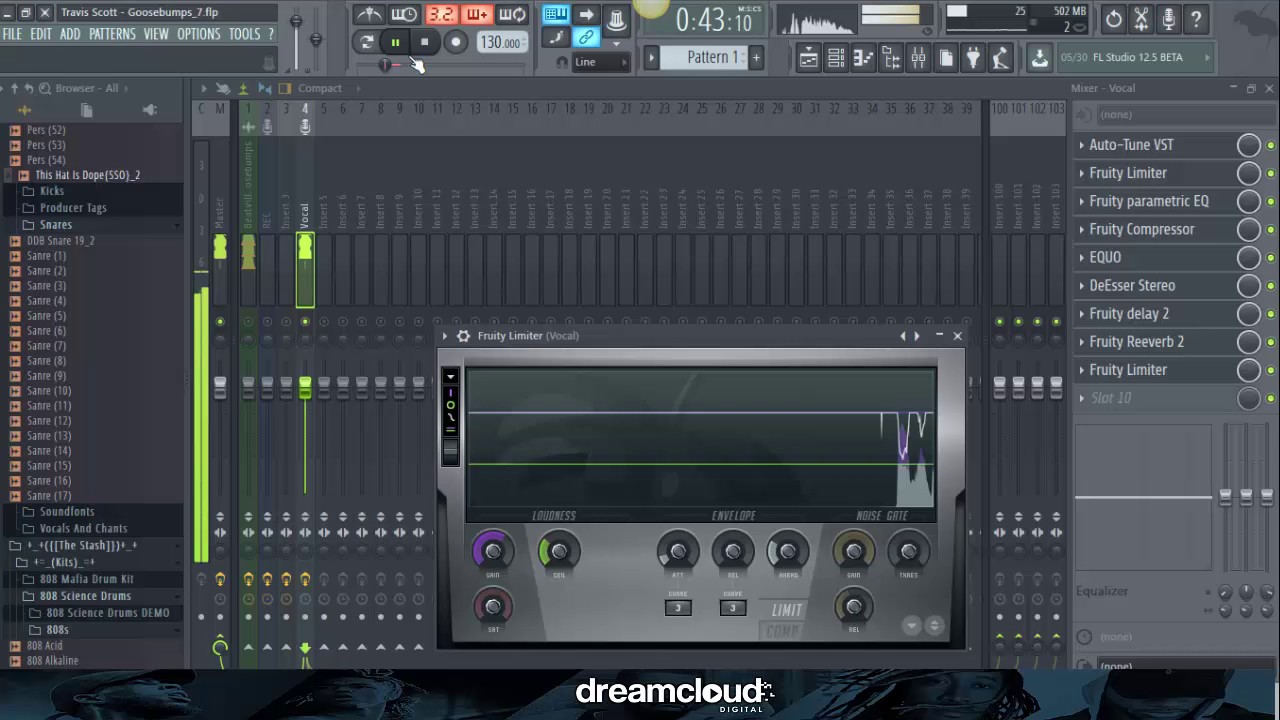
Task: Open the PATTERNS menu
Action: click(x=112, y=34)
